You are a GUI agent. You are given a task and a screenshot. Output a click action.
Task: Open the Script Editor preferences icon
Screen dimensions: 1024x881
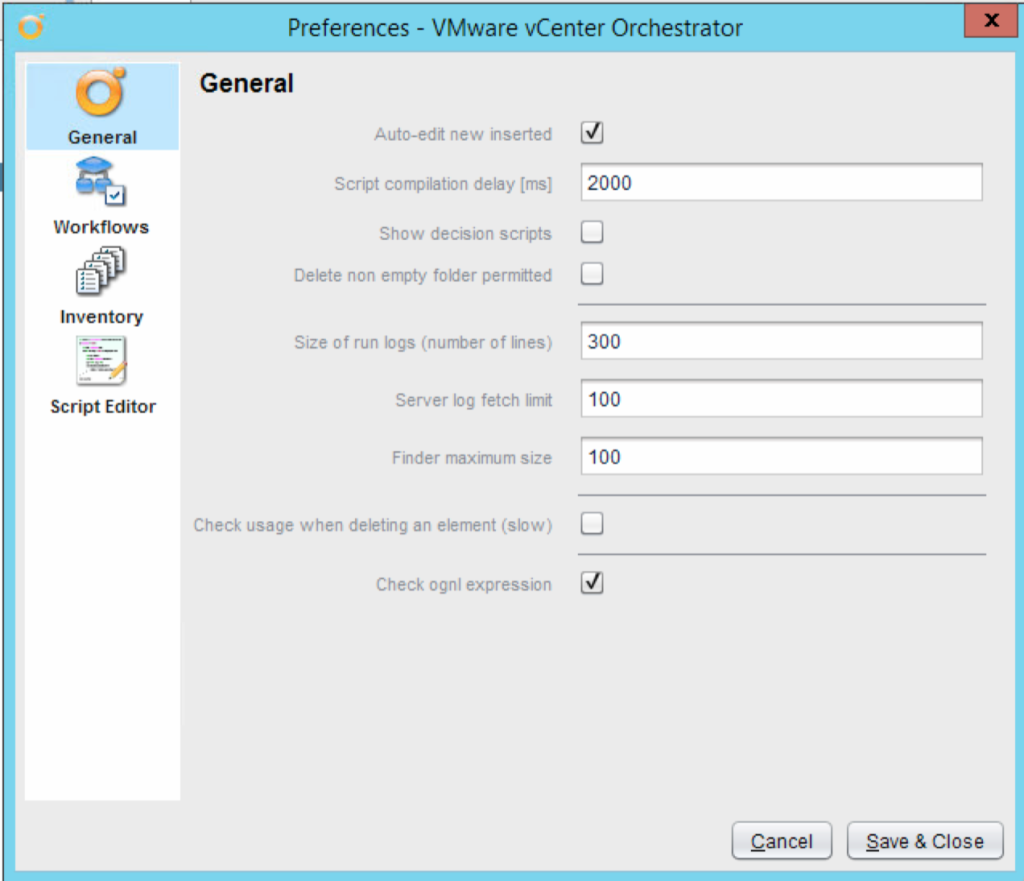(101, 360)
